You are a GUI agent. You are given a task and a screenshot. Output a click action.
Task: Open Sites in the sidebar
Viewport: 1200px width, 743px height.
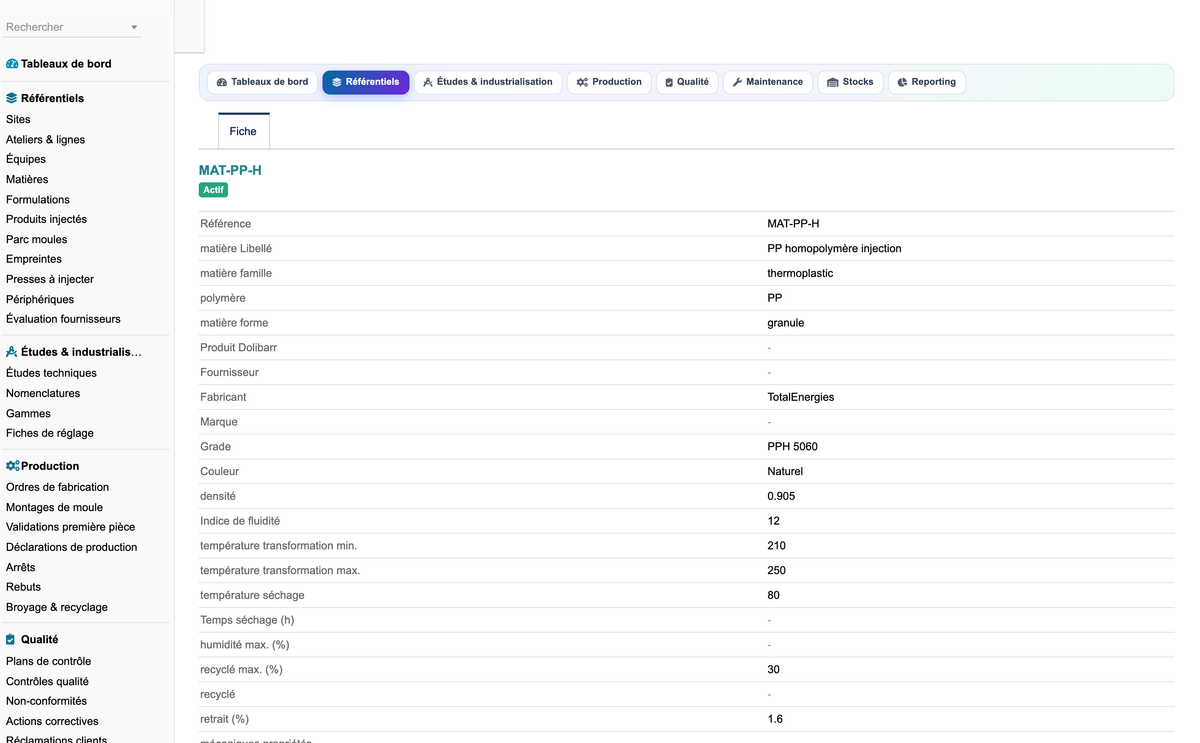click(18, 119)
